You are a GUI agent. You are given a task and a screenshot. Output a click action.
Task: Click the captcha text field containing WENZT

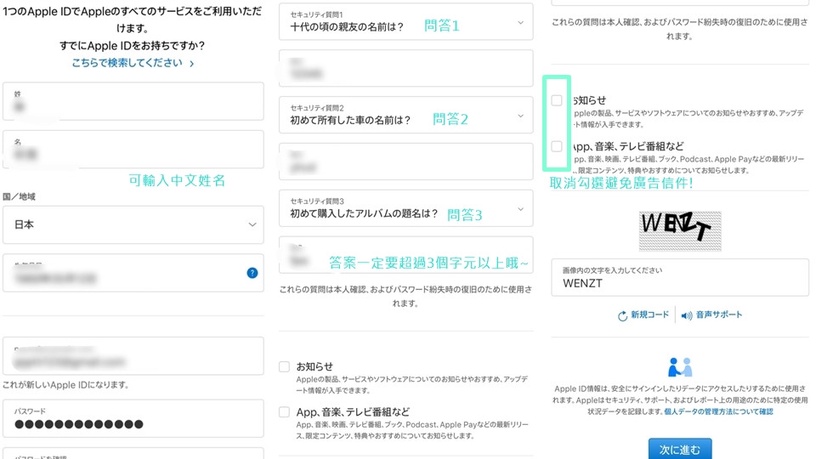(680, 277)
